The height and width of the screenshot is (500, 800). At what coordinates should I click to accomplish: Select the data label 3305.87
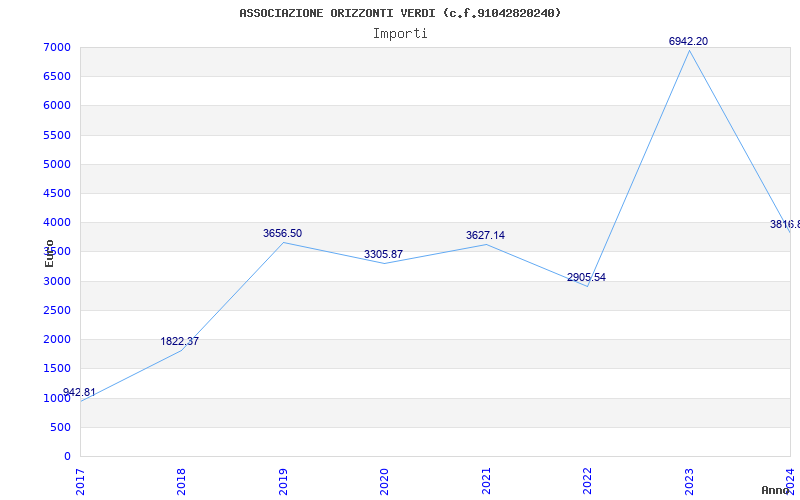click(x=383, y=254)
